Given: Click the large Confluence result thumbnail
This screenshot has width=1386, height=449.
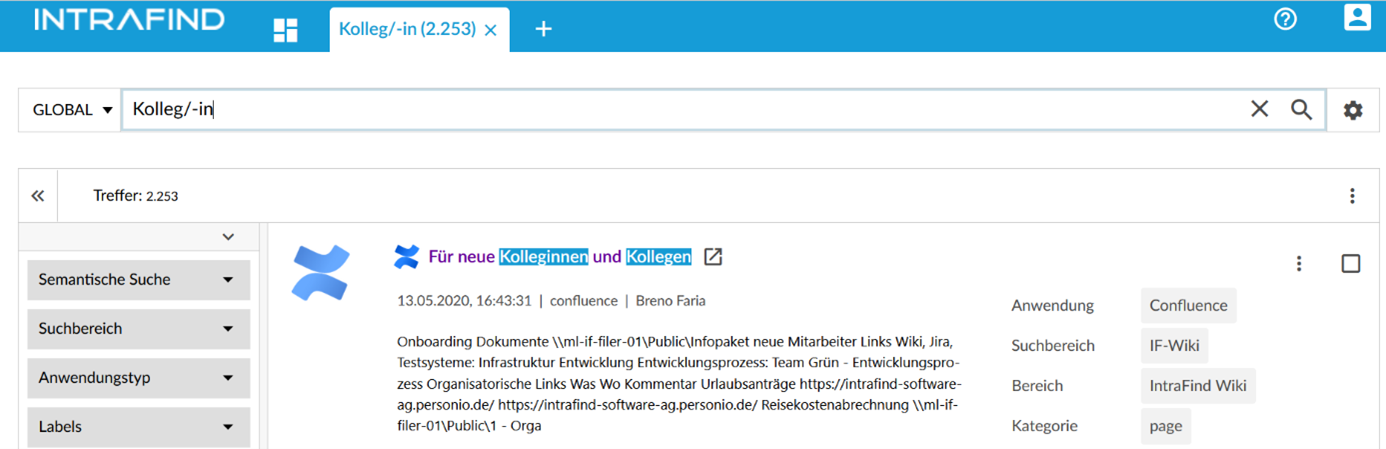Looking at the screenshot, I should [x=321, y=272].
